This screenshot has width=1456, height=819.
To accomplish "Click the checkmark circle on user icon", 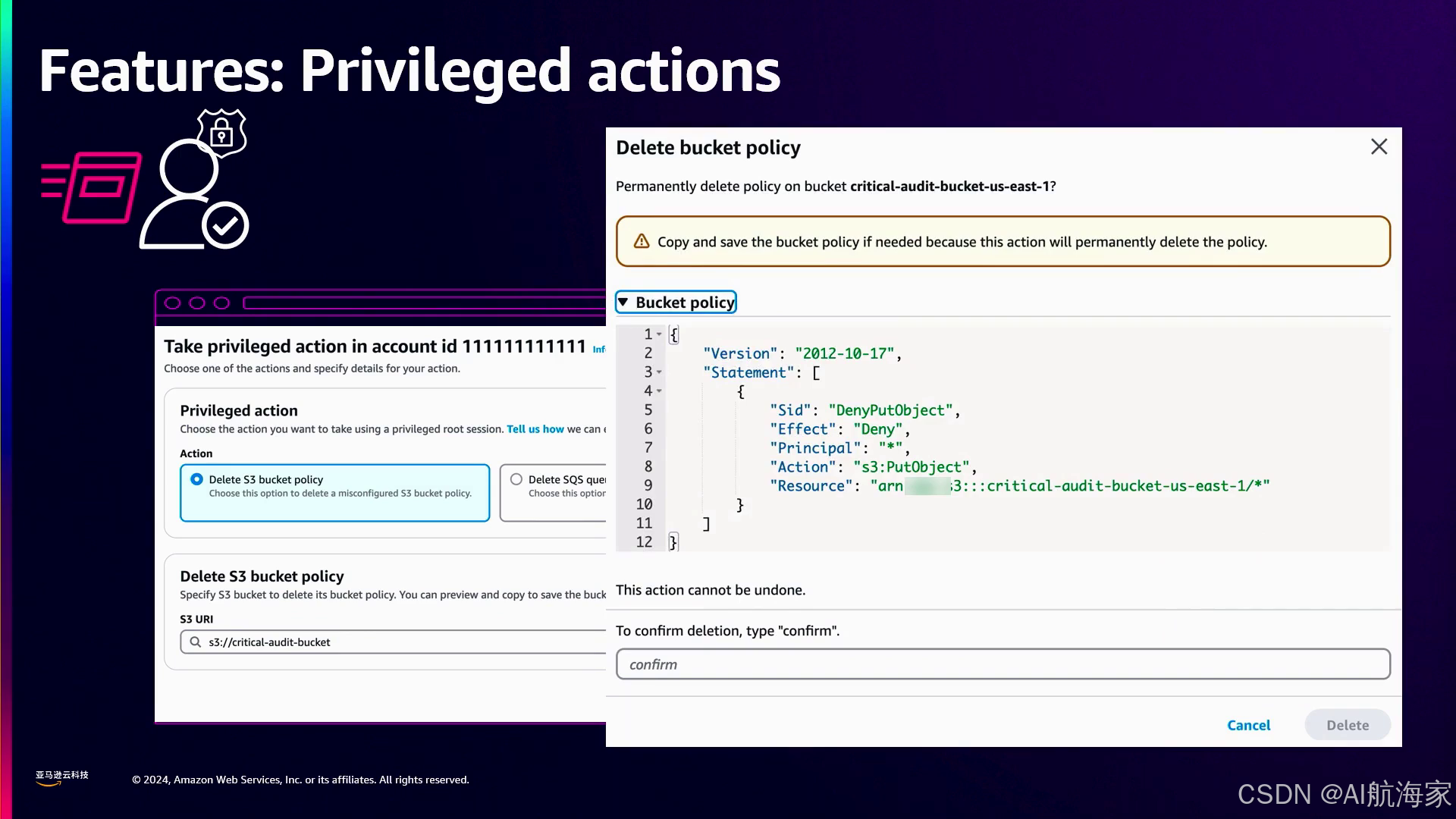I will (225, 225).
